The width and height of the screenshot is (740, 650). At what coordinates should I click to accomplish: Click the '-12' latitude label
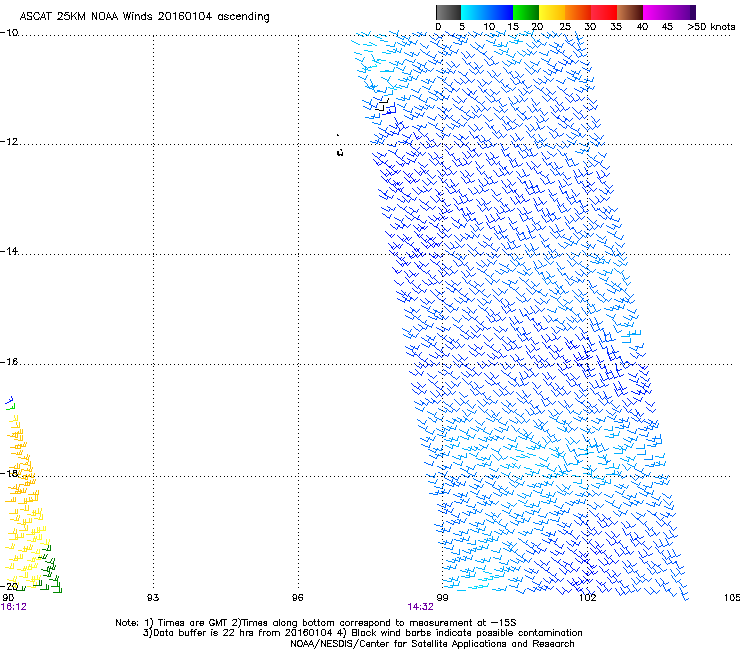pyautogui.click(x=9, y=142)
